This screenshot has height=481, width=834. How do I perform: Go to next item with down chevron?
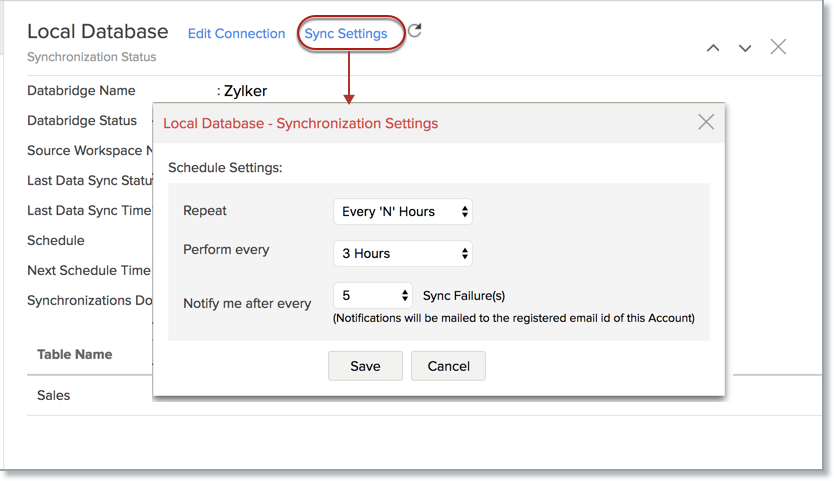pyautogui.click(x=745, y=48)
